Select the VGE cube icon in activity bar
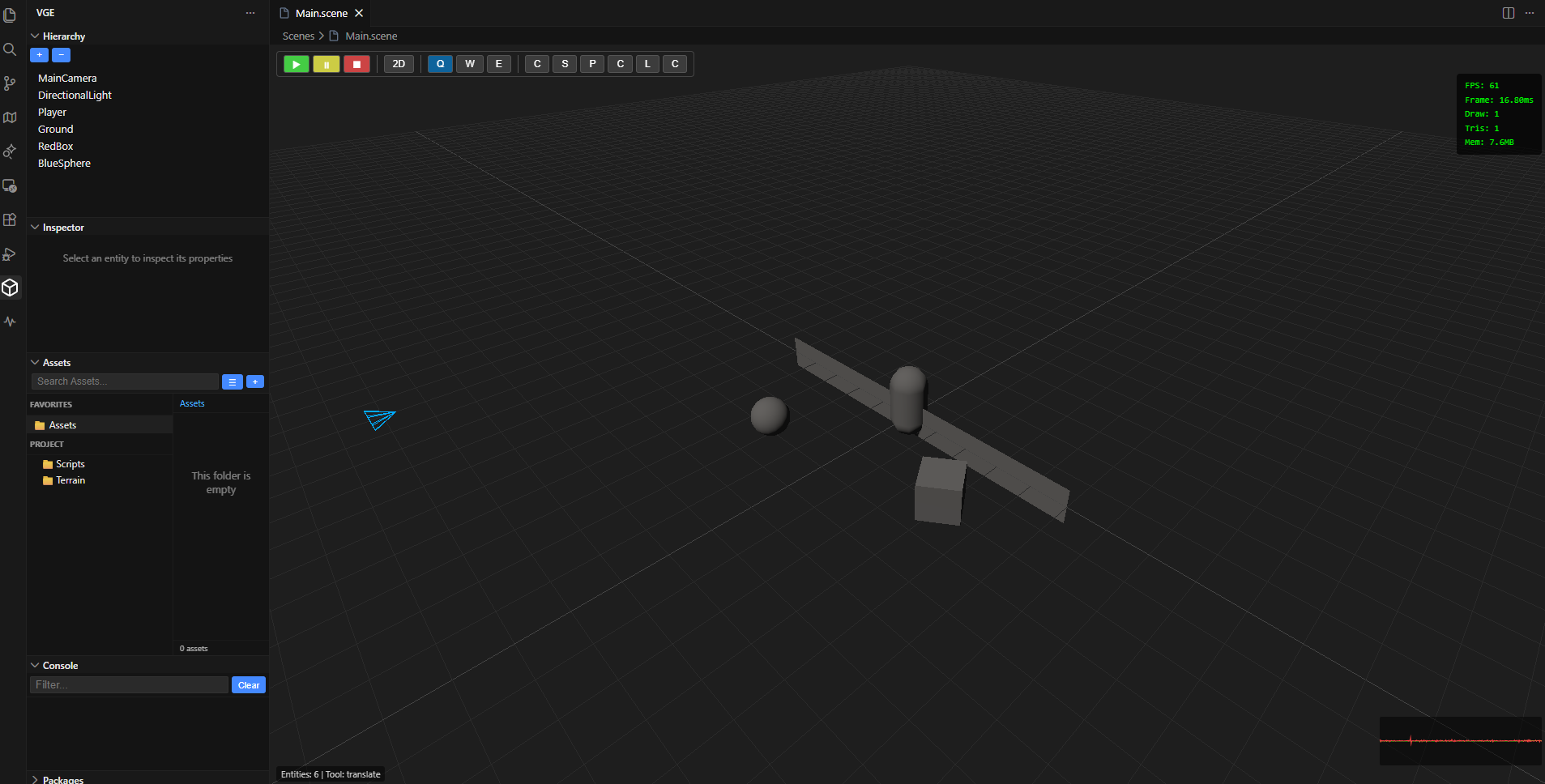Viewport: 1545px width, 784px height. tap(10, 288)
